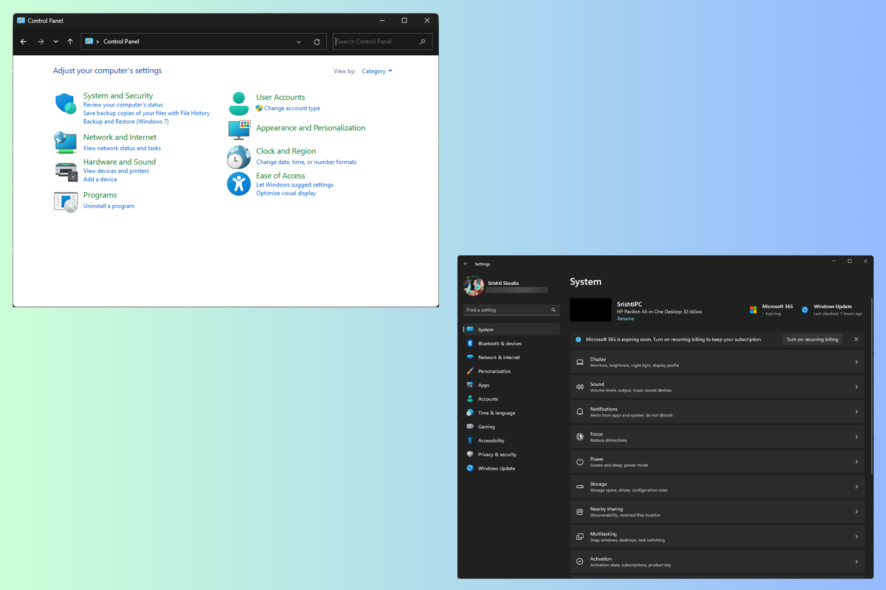Viewport: 886px width, 590px height.
Task: Open Uninstall a program link
Action: point(108,206)
